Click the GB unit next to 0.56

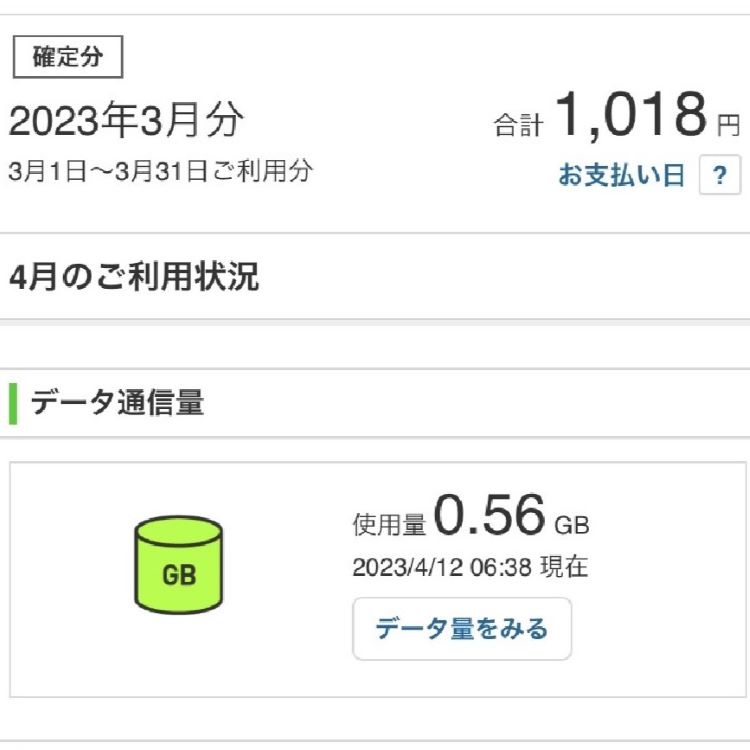coord(572,525)
